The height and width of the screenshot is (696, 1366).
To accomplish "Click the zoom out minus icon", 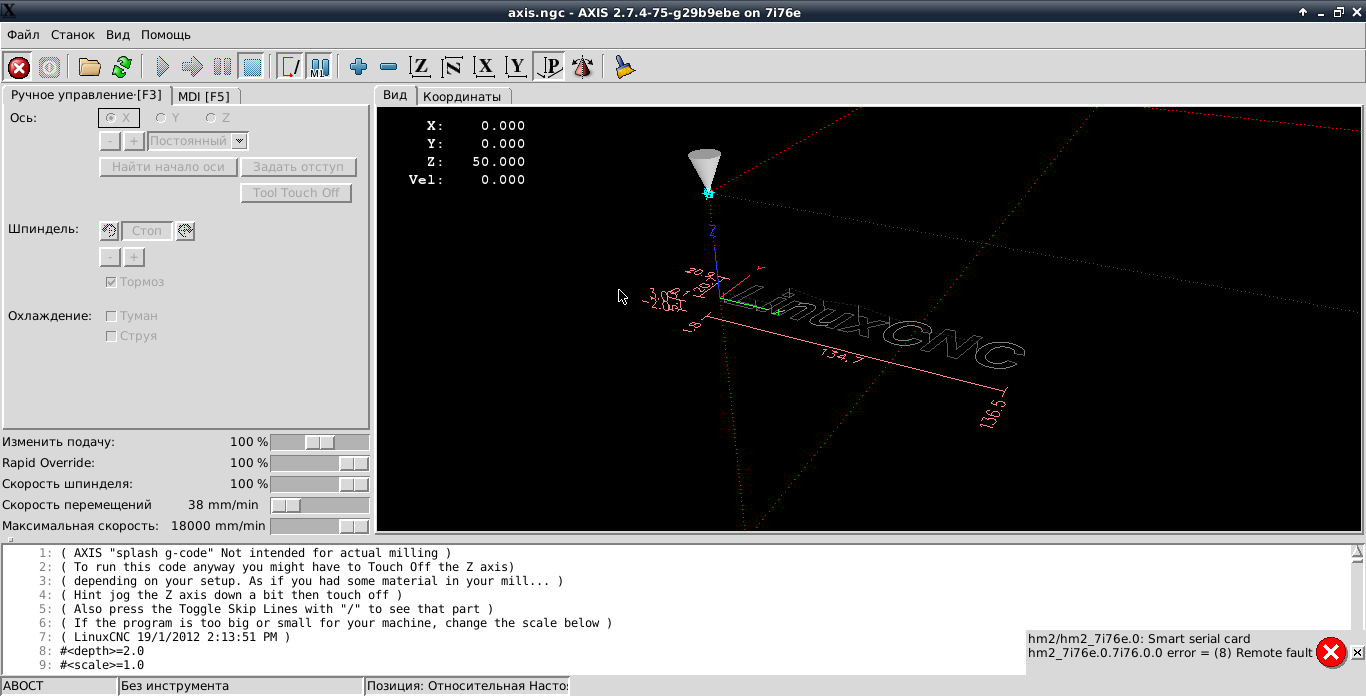I will [389, 67].
